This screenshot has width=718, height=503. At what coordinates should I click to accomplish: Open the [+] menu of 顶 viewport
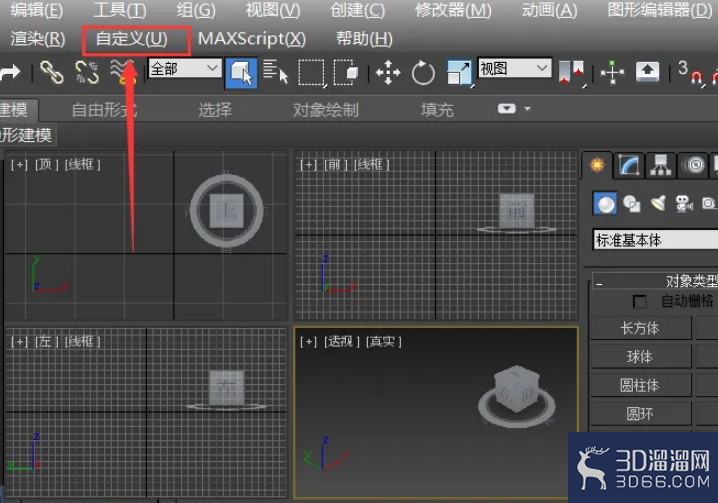coord(19,165)
